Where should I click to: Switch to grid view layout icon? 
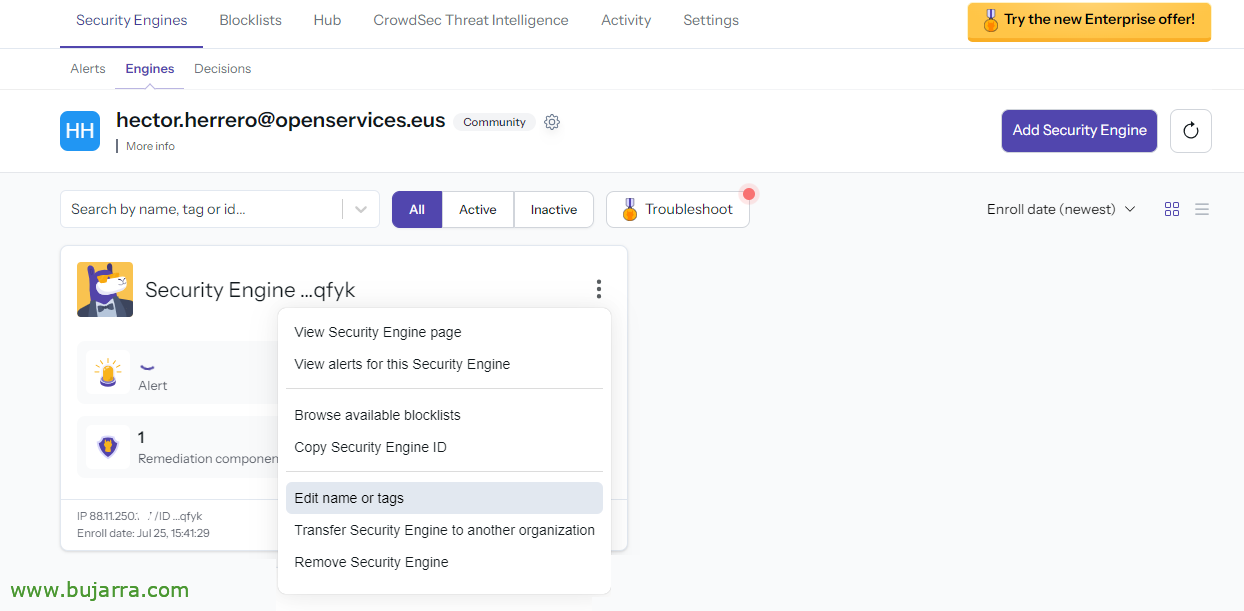click(x=1172, y=209)
